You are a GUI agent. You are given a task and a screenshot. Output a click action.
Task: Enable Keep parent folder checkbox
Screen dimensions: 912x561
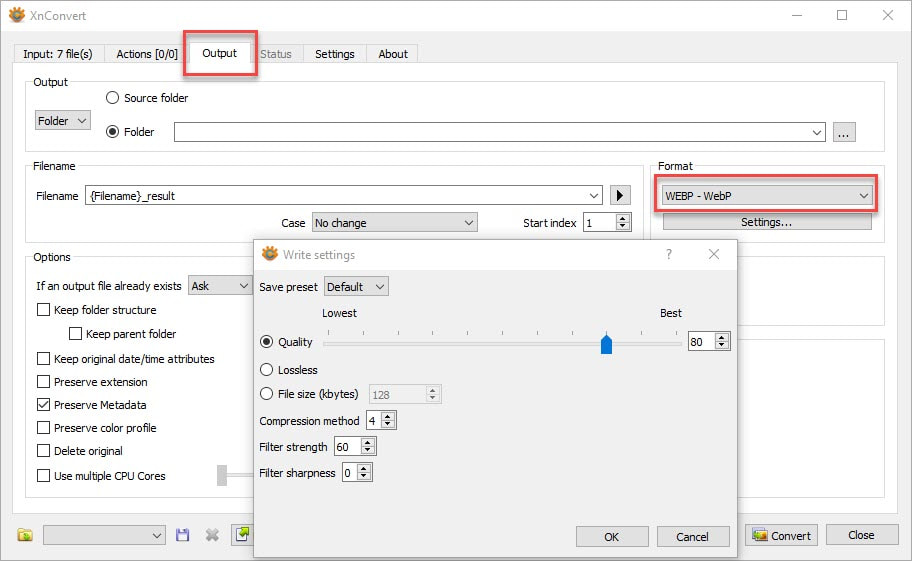[x=75, y=334]
